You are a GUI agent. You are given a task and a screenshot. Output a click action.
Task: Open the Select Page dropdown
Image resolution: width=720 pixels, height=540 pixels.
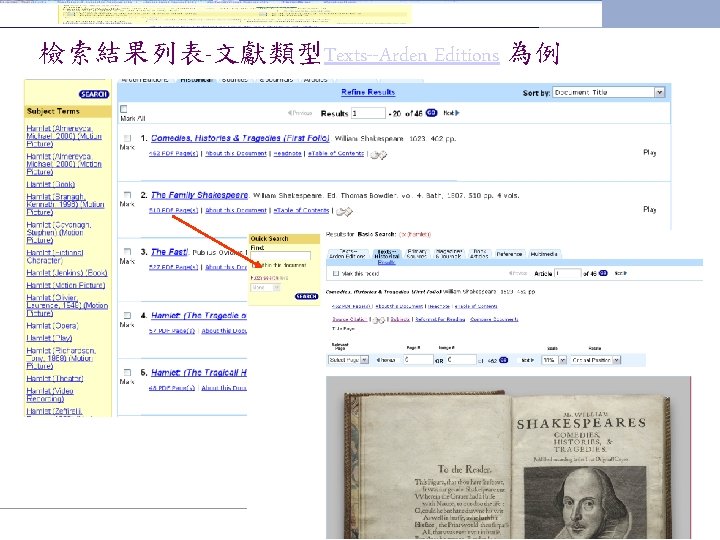click(348, 360)
